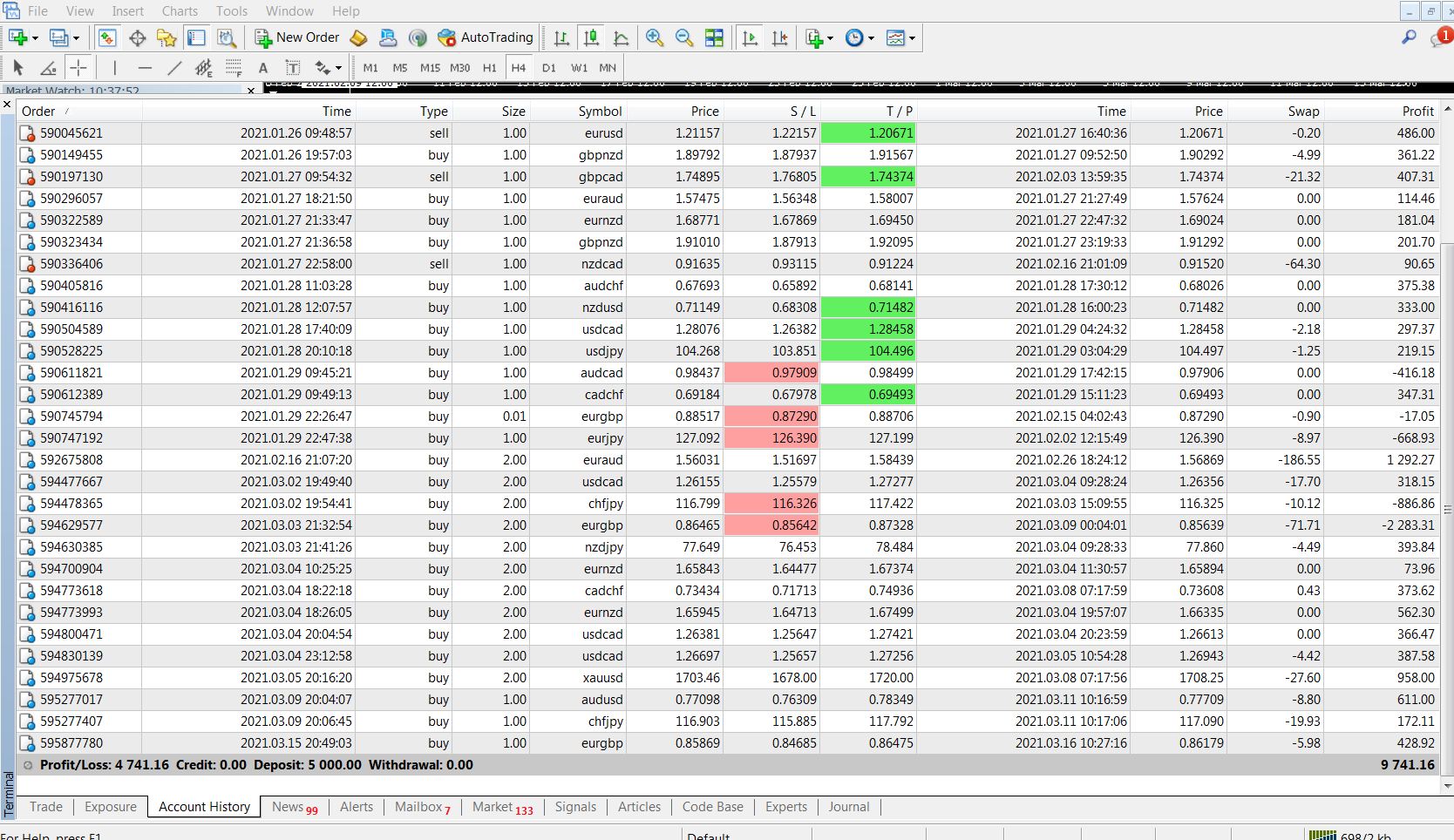Switch to the MN timeframe
The image size is (1454, 840).
click(x=608, y=67)
